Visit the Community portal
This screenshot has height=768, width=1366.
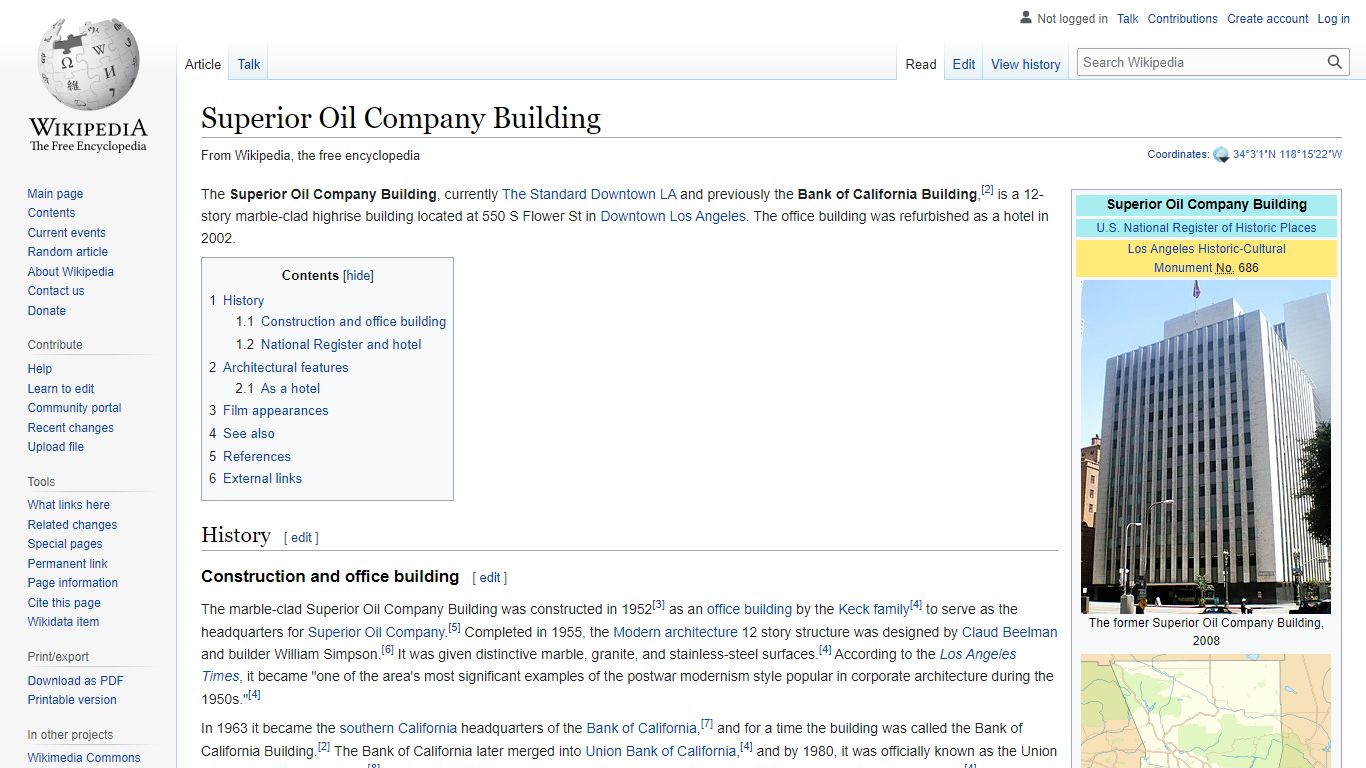point(75,408)
